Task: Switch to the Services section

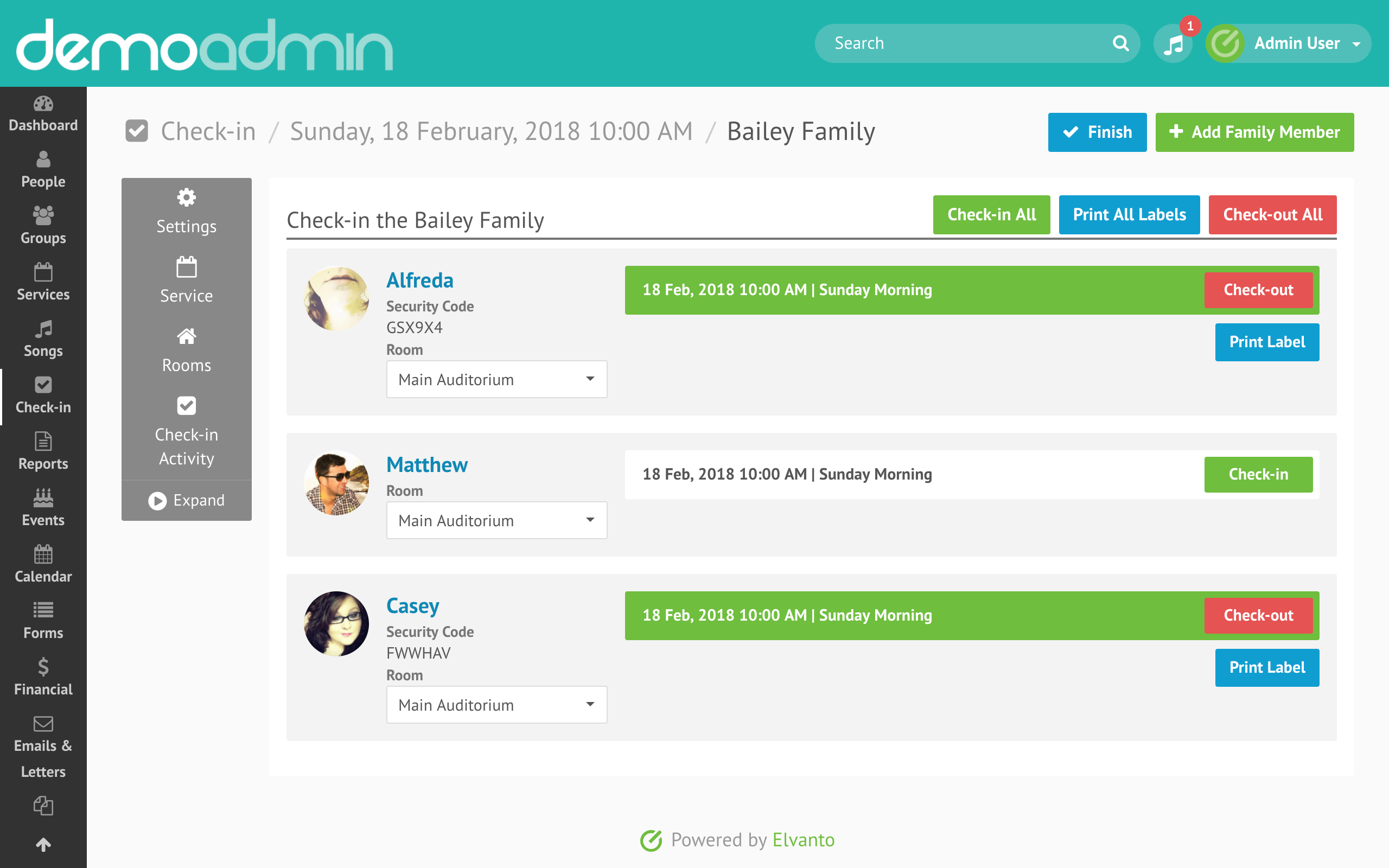Action: (x=43, y=282)
